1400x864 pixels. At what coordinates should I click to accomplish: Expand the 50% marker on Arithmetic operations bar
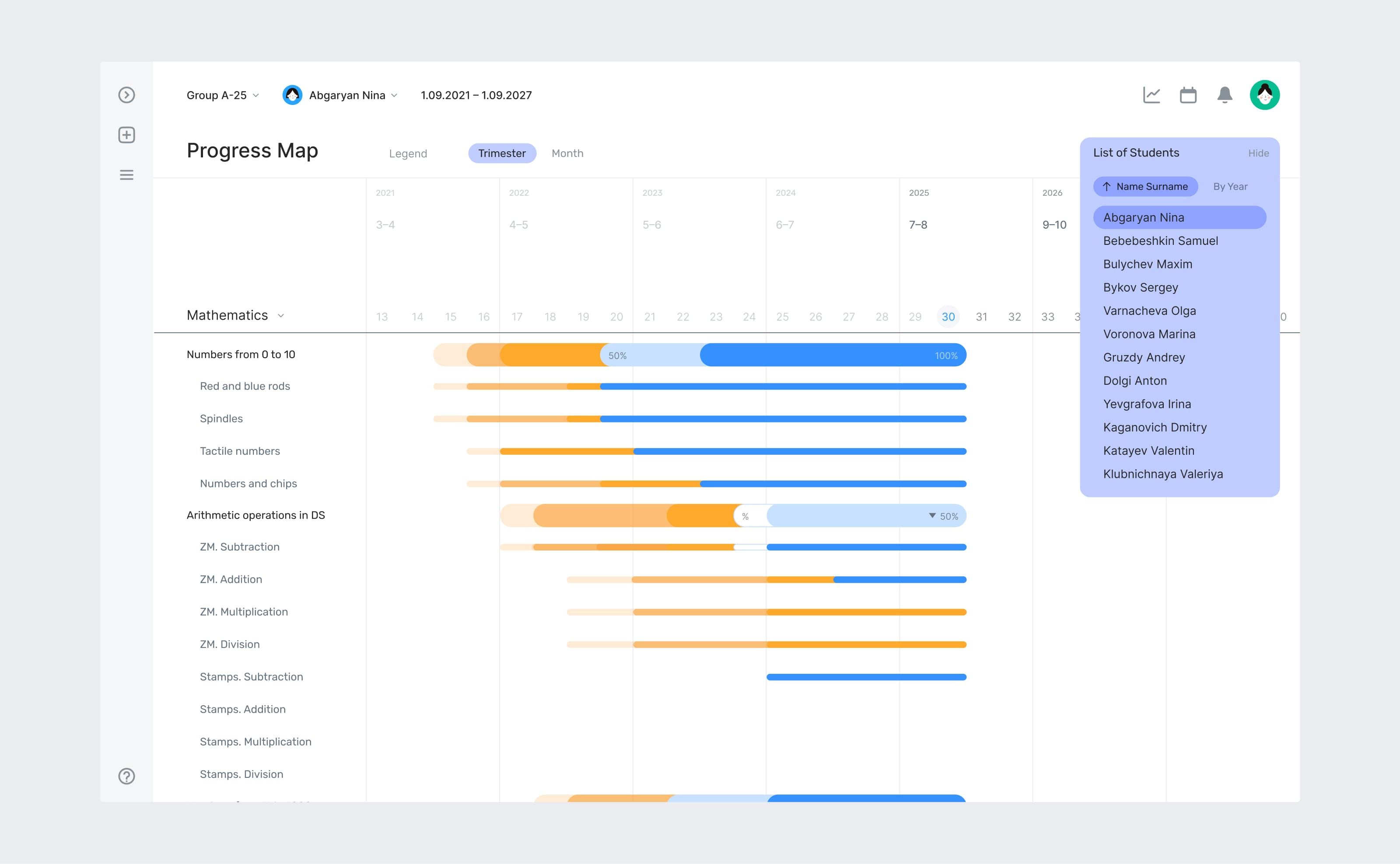(932, 516)
